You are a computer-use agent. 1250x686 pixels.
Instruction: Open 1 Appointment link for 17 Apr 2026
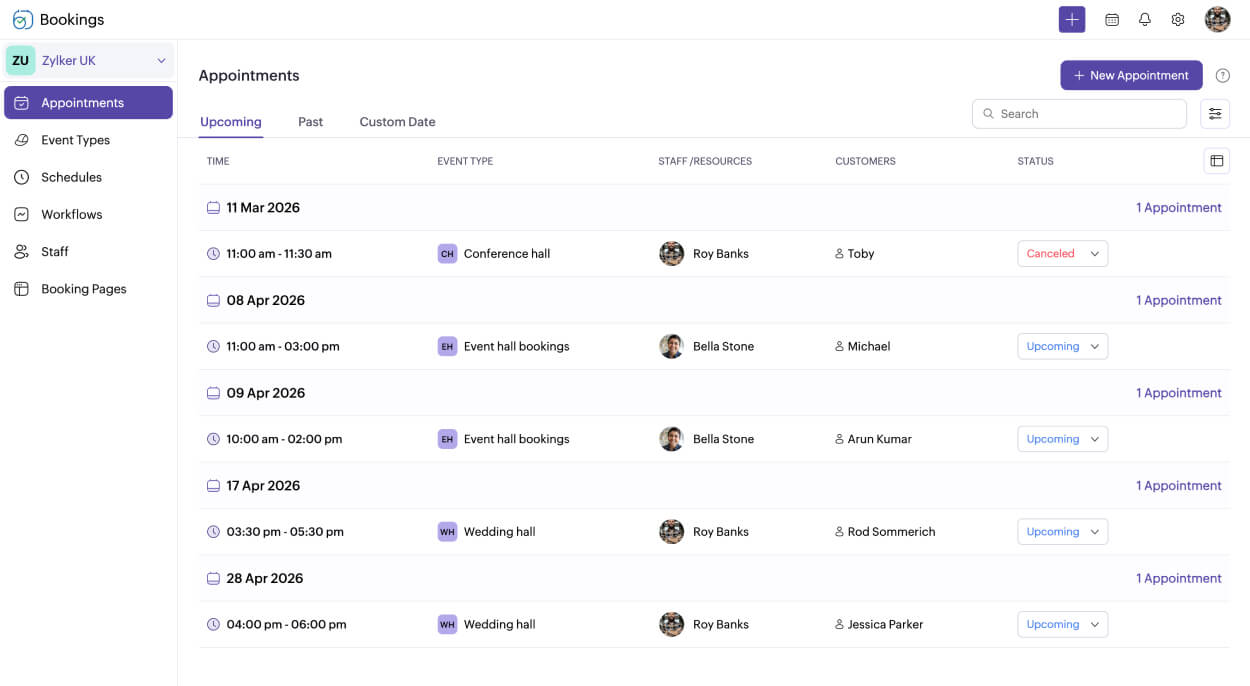click(x=1178, y=485)
